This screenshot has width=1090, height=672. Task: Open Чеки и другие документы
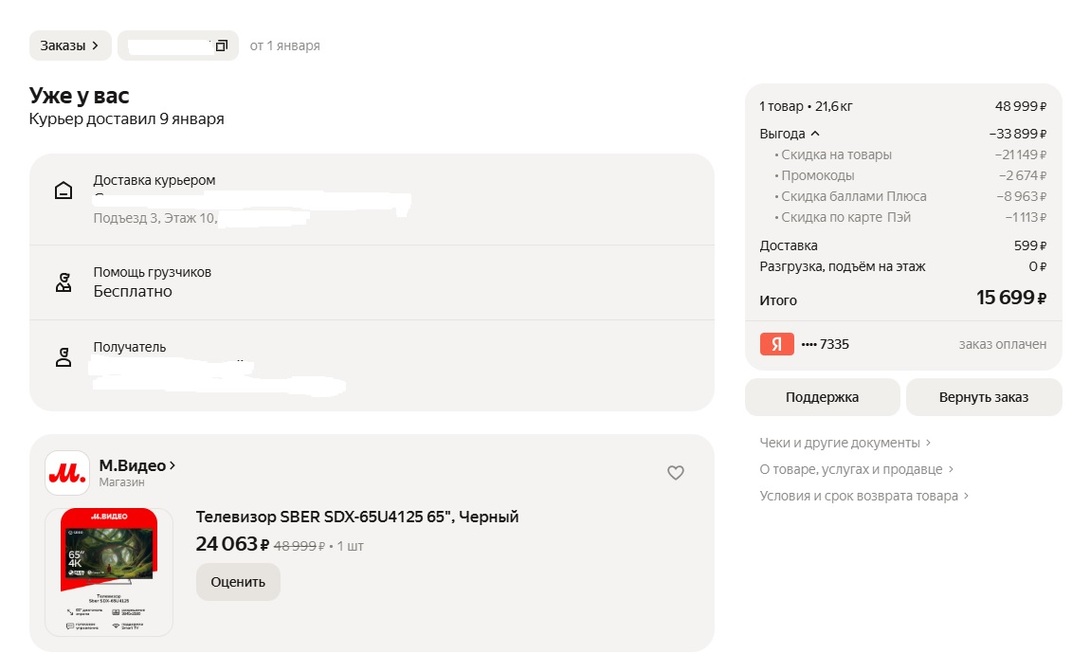click(845, 442)
